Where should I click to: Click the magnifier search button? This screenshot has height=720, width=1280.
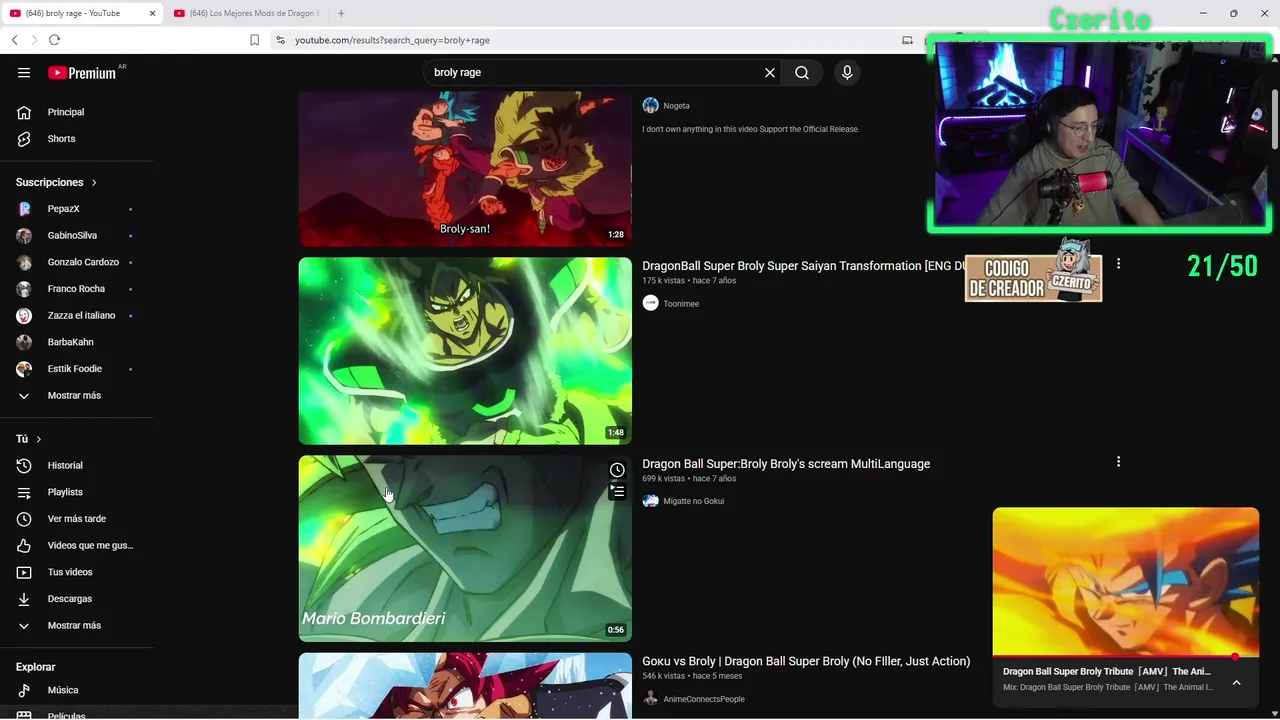[802, 72]
